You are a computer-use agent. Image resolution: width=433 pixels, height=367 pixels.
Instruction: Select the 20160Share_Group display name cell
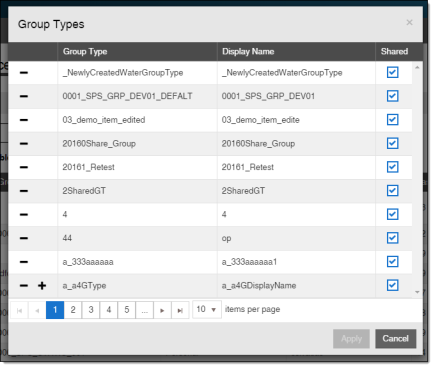[x=296, y=144]
